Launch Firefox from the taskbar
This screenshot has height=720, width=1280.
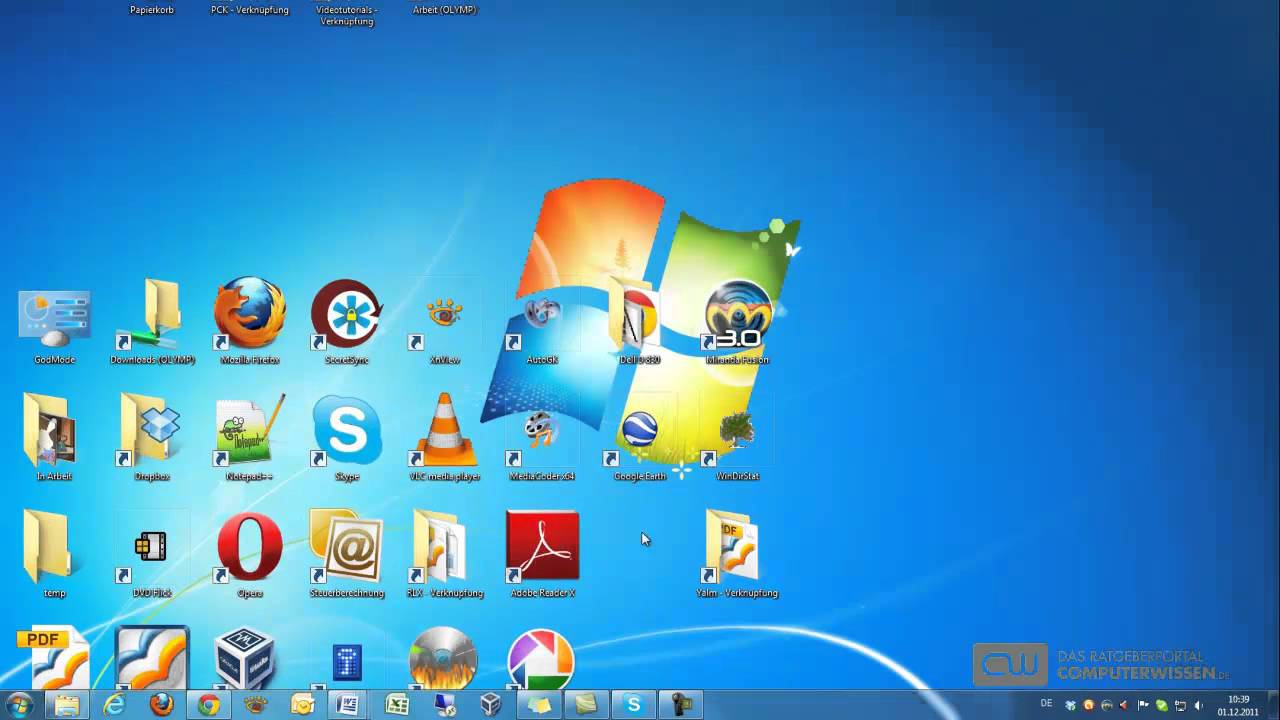[x=161, y=705]
